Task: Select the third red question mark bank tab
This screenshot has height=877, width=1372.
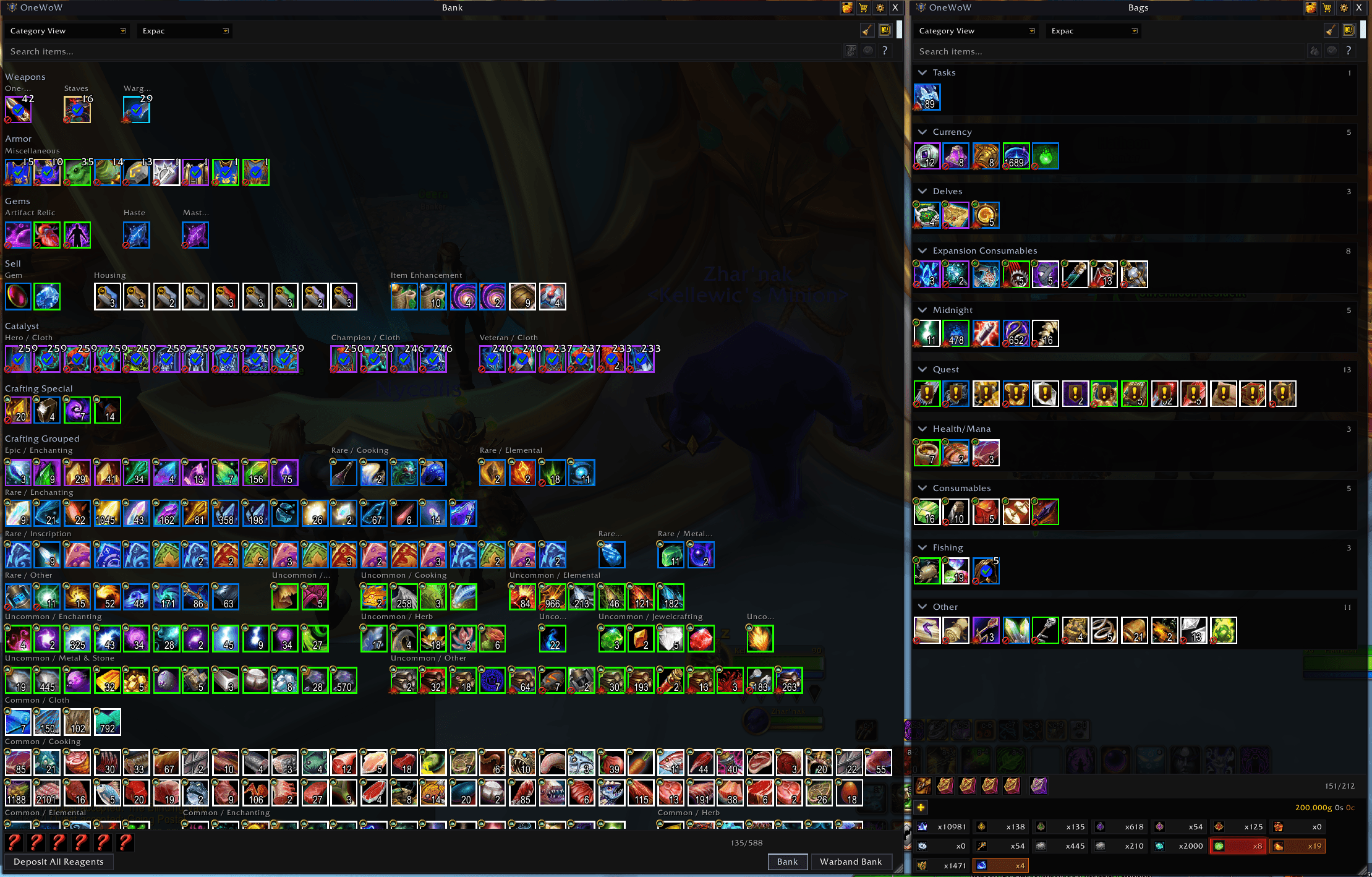Action: pos(59,842)
